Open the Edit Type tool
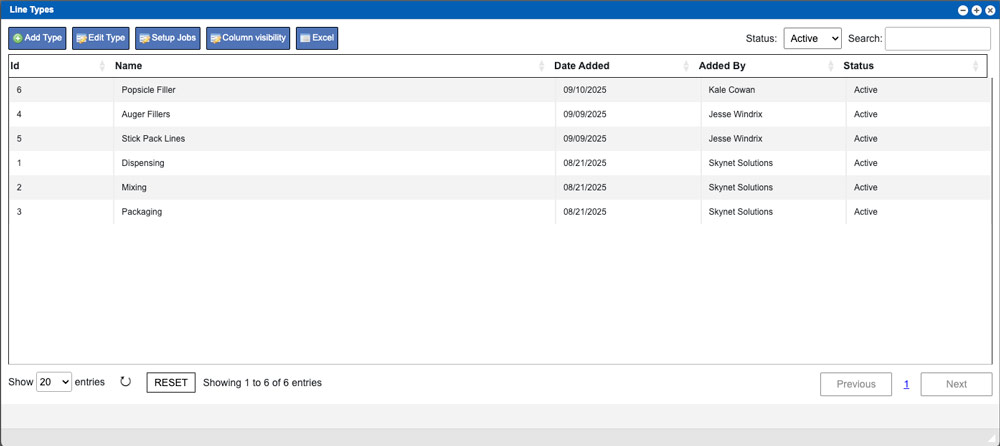The width and height of the screenshot is (1000, 446). [x=101, y=38]
